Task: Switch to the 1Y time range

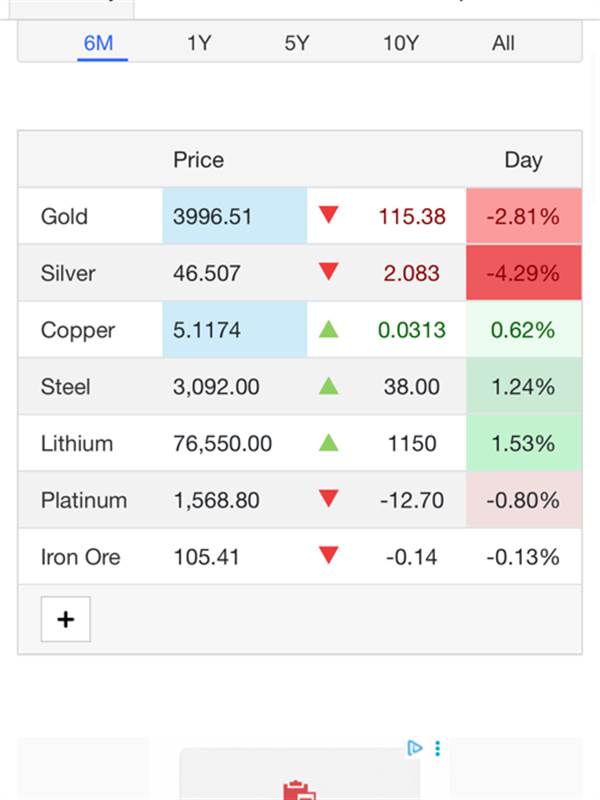Action: tap(199, 43)
